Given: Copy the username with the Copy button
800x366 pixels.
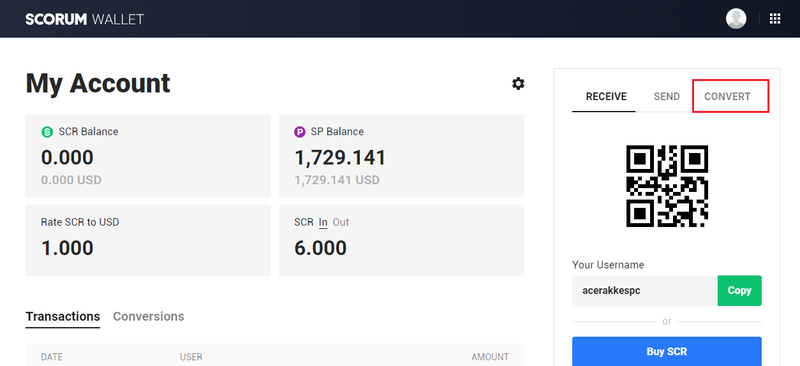Looking at the screenshot, I should [739, 290].
